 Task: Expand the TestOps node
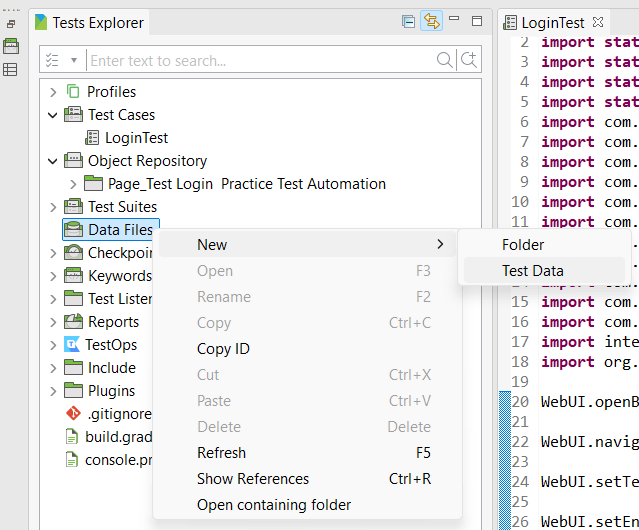[53, 345]
